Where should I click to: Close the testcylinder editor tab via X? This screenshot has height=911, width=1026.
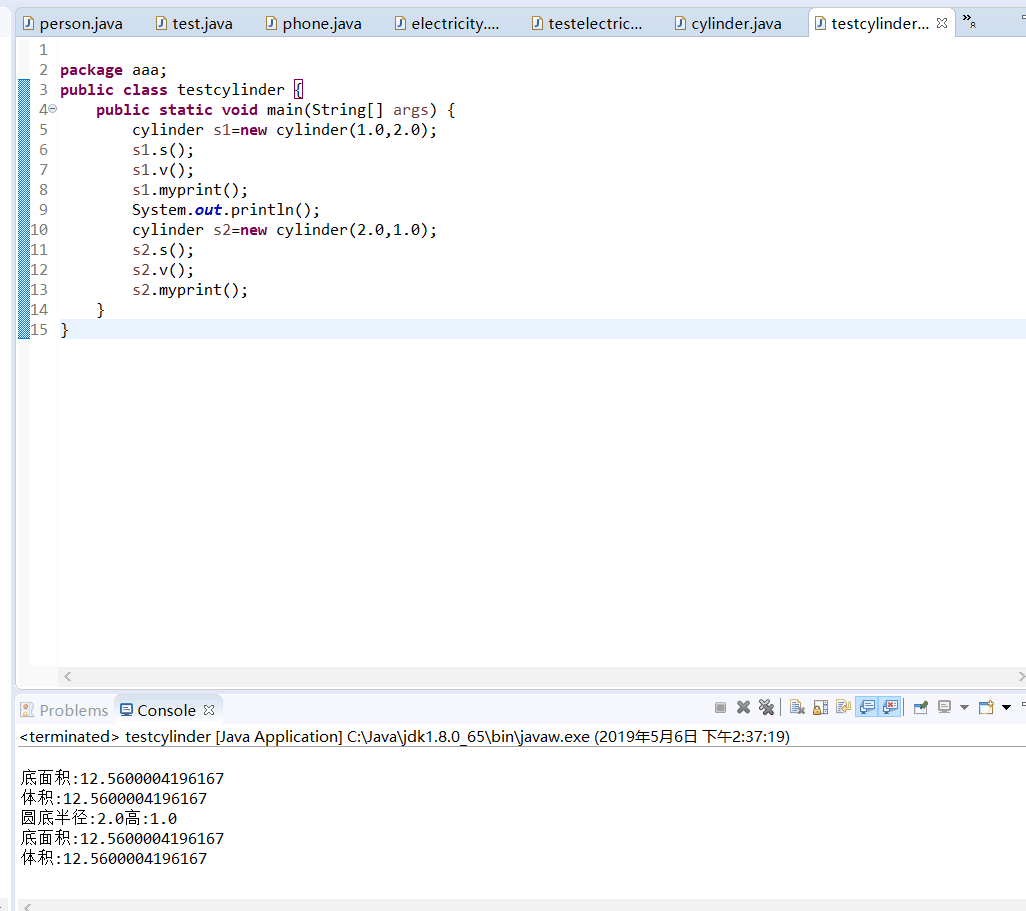tap(942, 23)
